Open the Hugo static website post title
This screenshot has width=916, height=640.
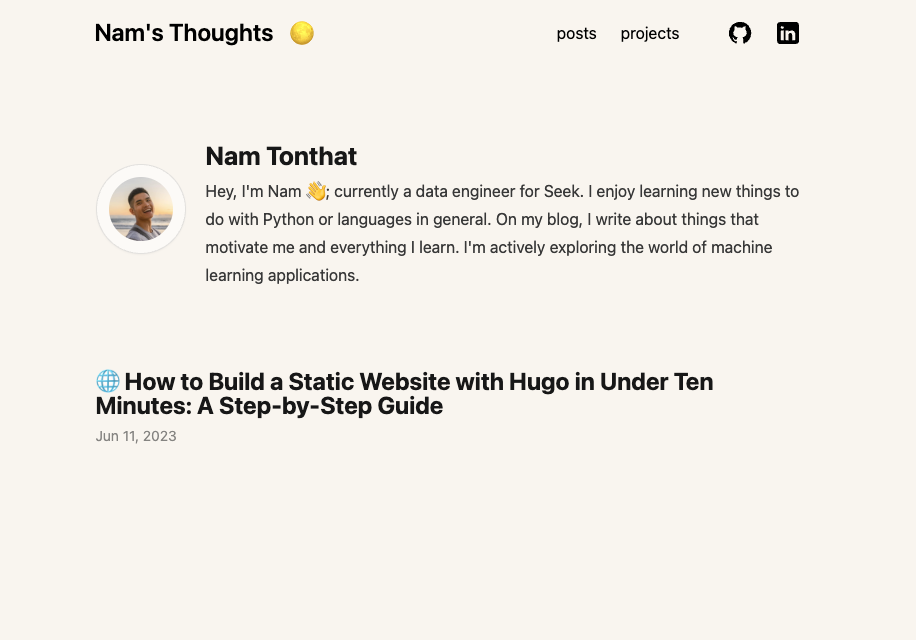tap(404, 394)
